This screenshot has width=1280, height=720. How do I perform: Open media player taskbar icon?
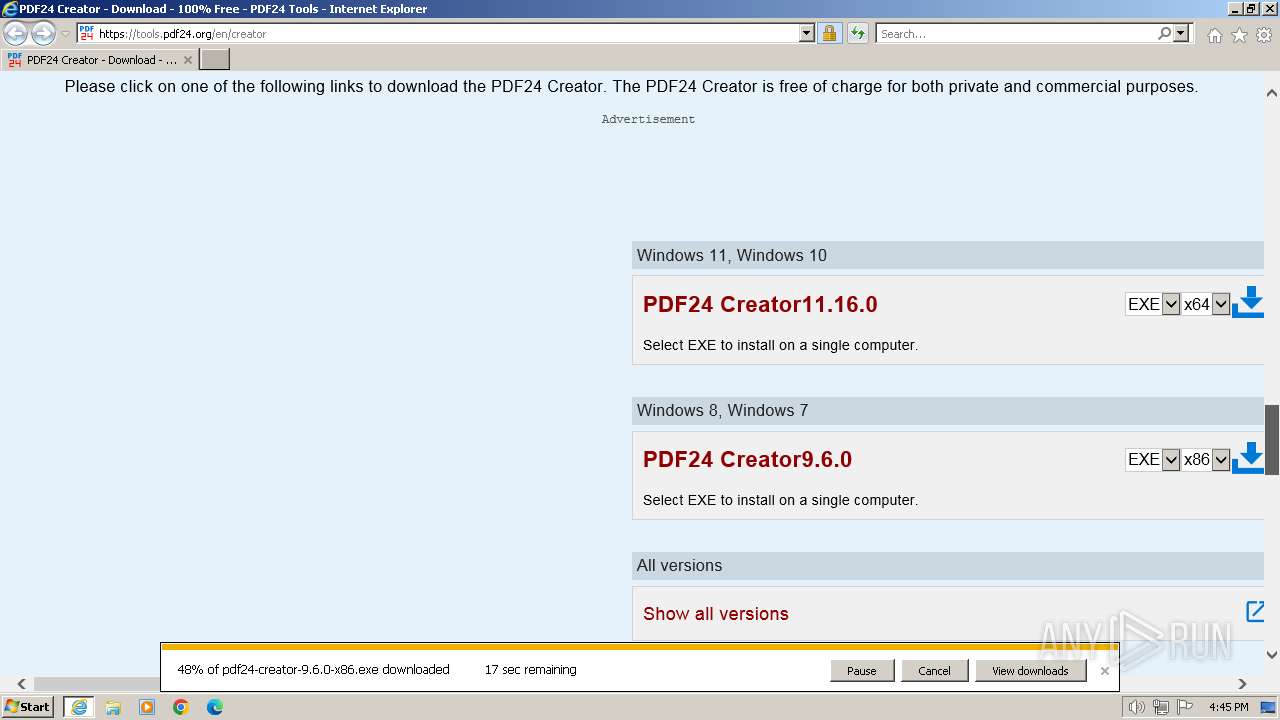[147, 707]
